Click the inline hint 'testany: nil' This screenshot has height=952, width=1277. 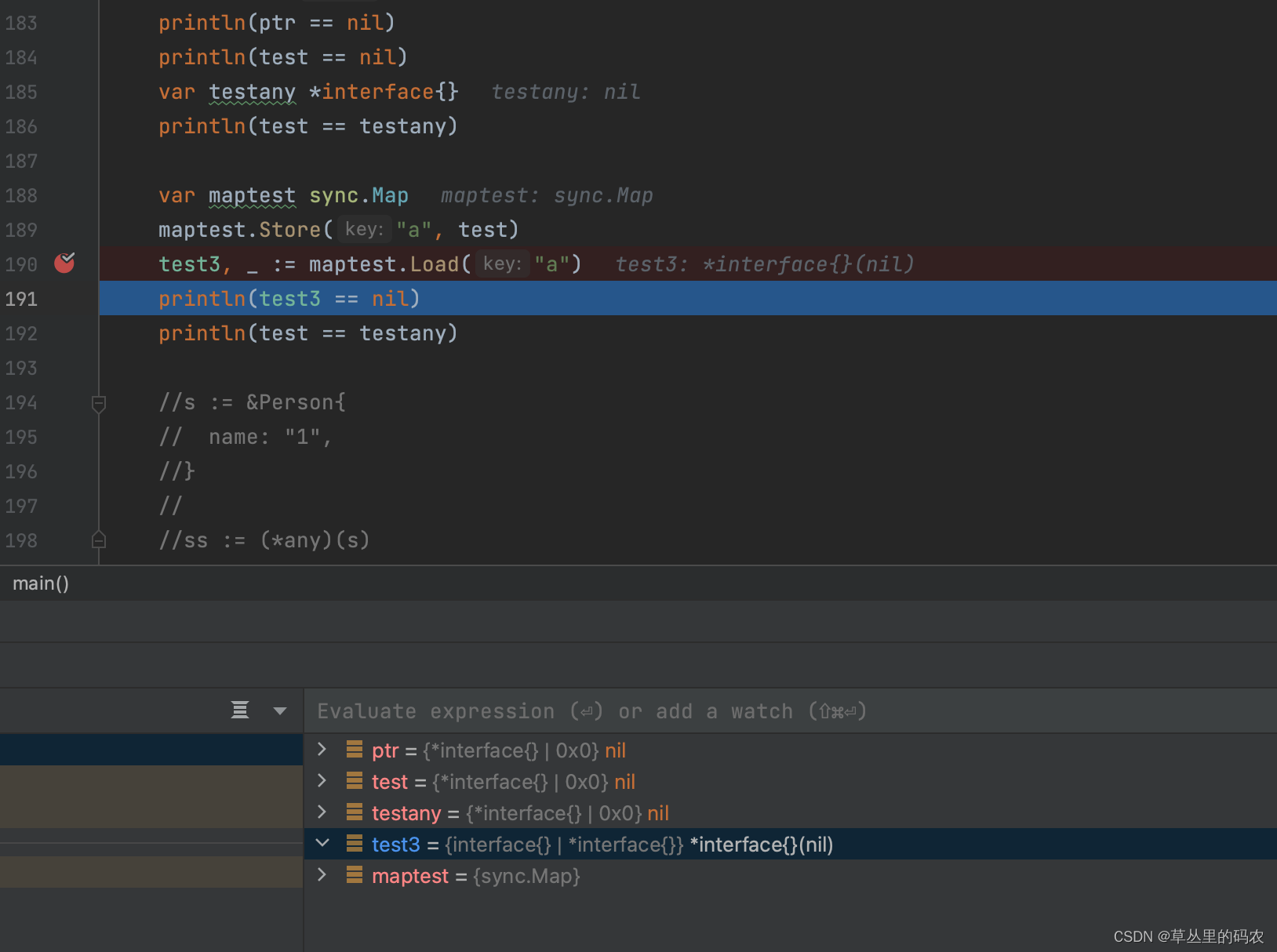coord(566,92)
